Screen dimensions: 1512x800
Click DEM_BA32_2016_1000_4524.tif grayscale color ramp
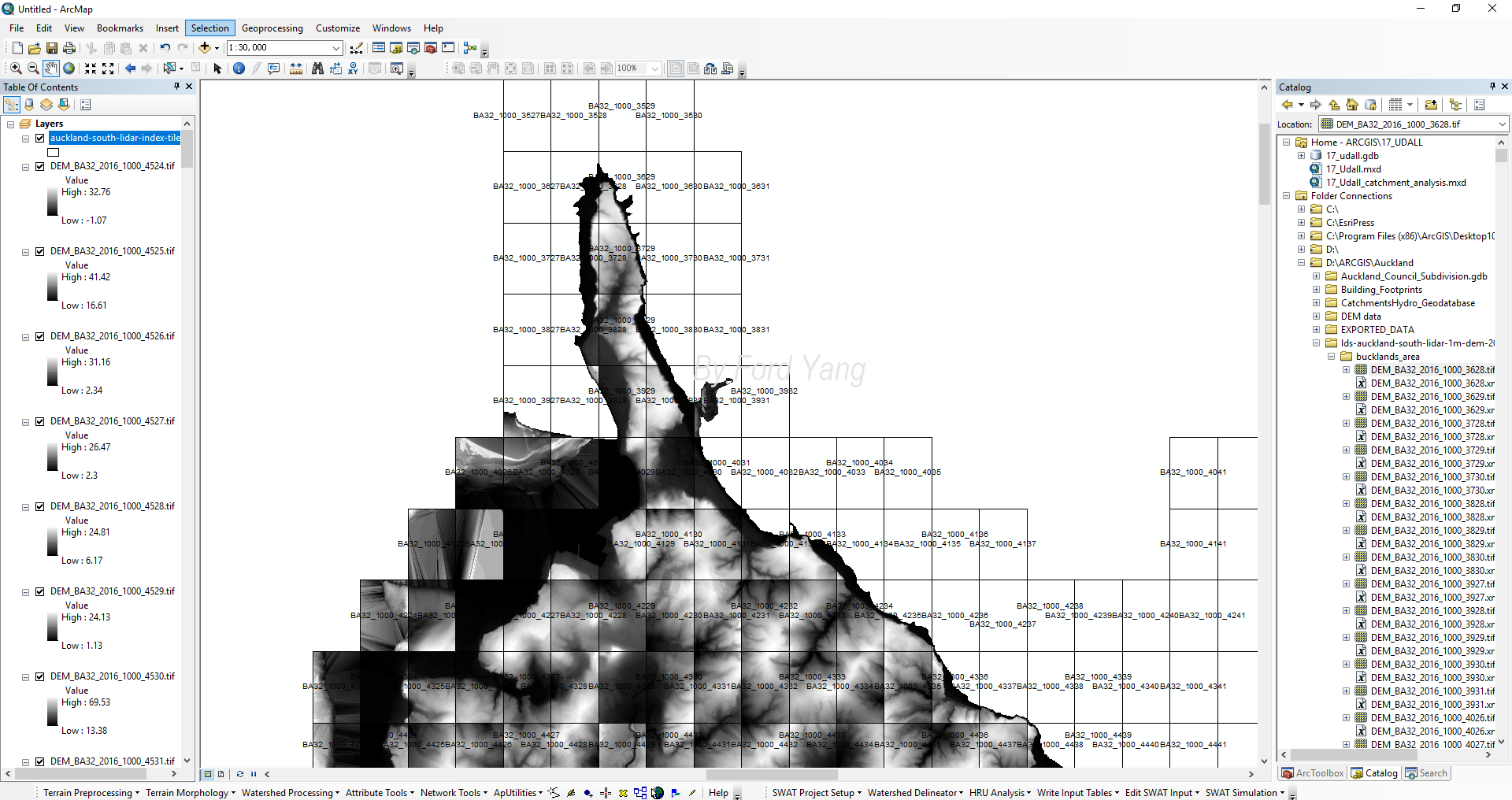(x=52, y=201)
